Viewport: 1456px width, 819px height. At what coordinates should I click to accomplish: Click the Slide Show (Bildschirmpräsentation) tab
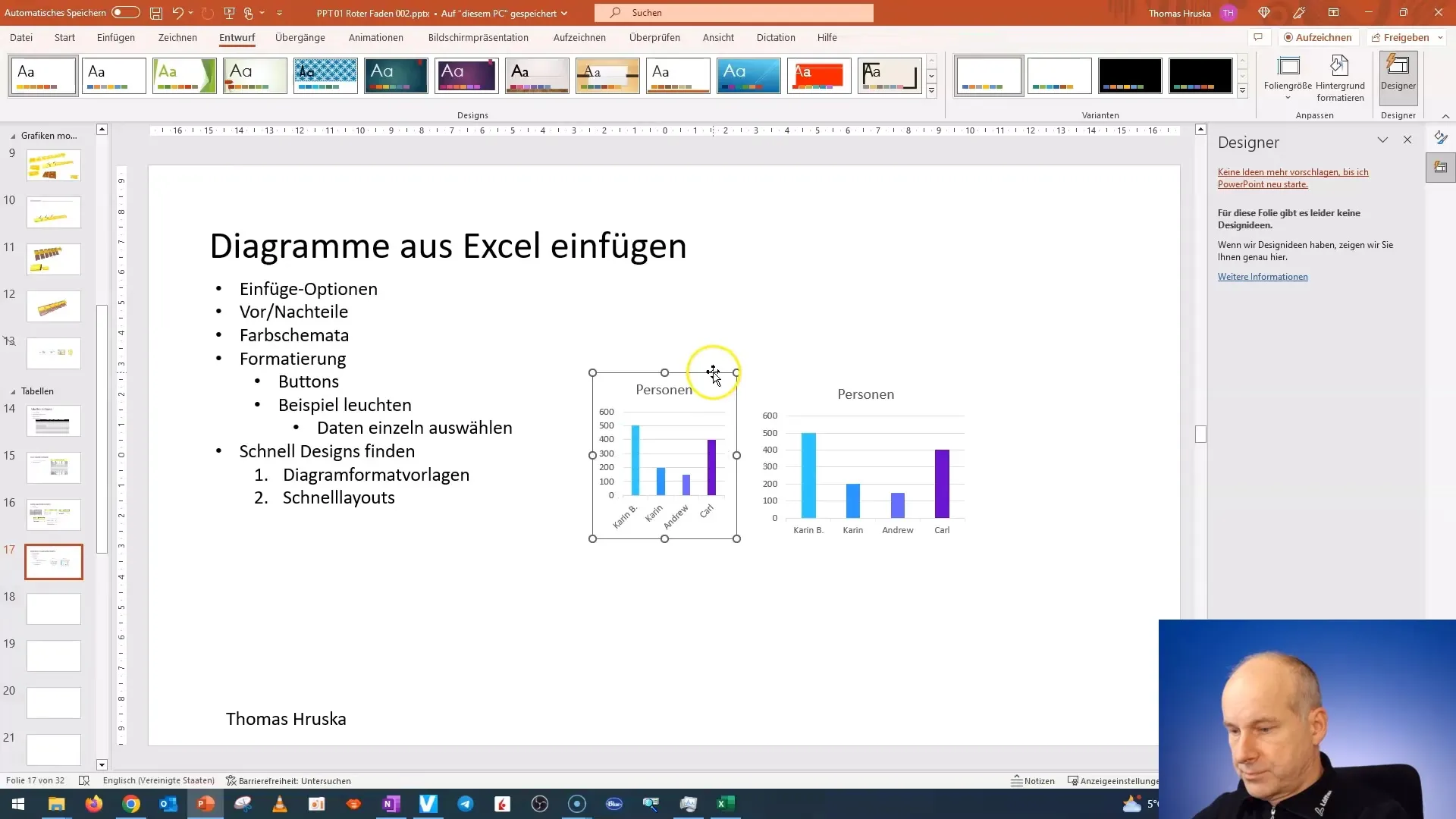[x=478, y=37]
